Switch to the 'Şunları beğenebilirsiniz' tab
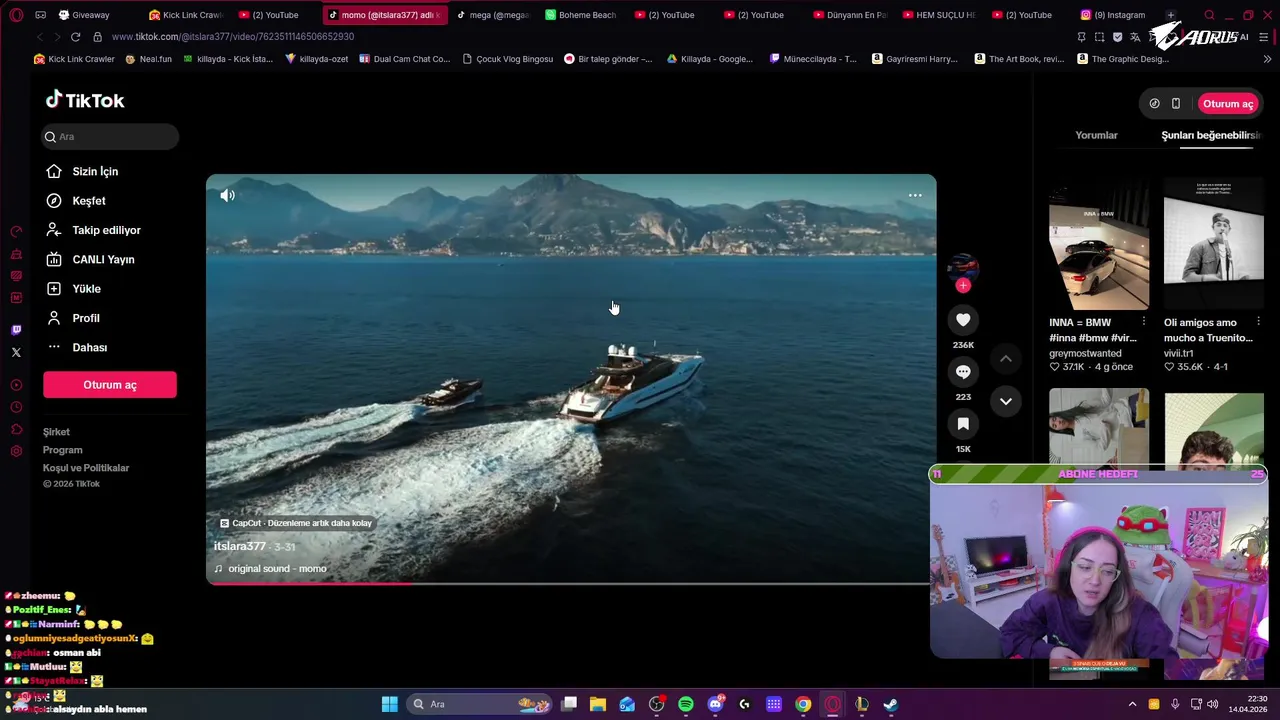 (1210, 135)
